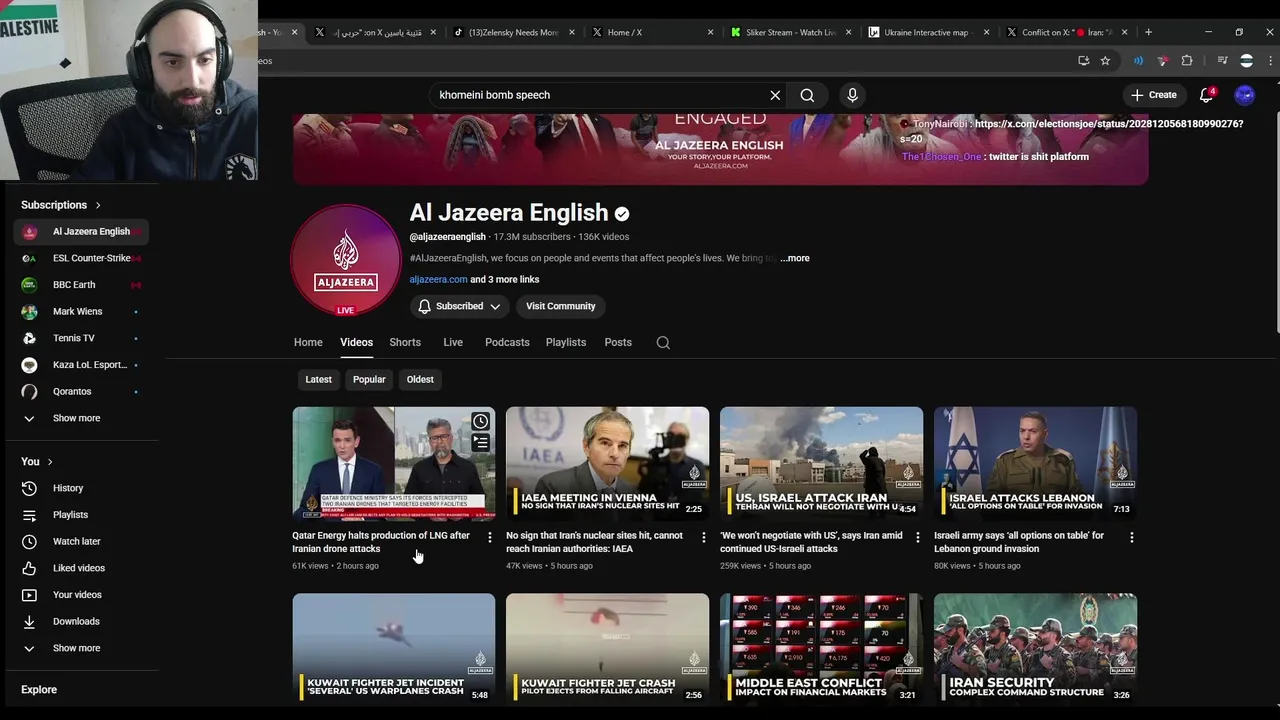Switch to the Live tab

pos(453,342)
